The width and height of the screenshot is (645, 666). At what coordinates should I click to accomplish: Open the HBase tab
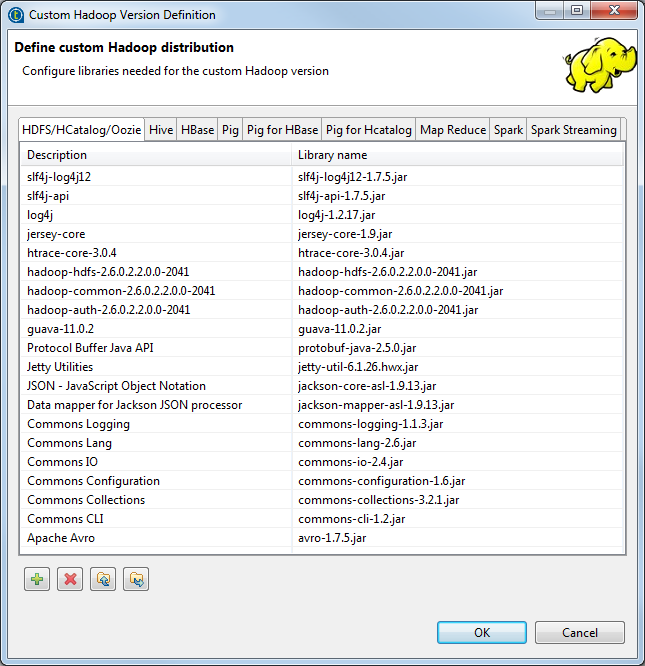coord(197,130)
